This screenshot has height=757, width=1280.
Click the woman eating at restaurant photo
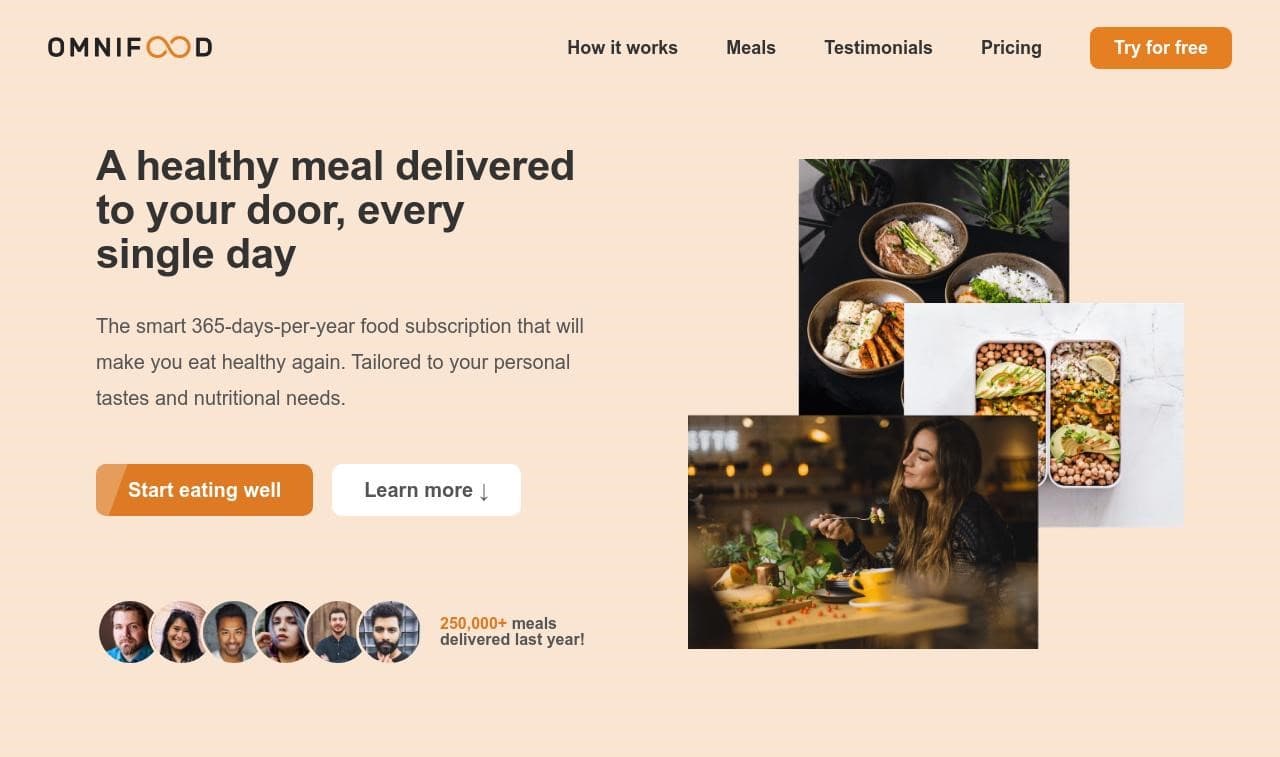(863, 532)
